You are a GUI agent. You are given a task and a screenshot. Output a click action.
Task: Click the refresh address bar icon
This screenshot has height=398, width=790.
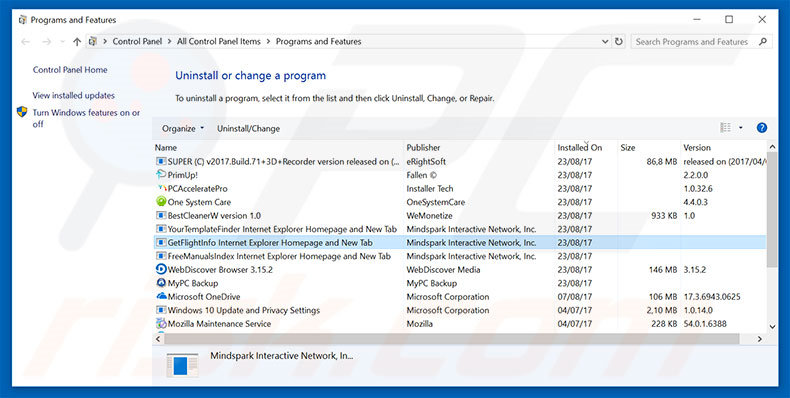click(x=619, y=42)
